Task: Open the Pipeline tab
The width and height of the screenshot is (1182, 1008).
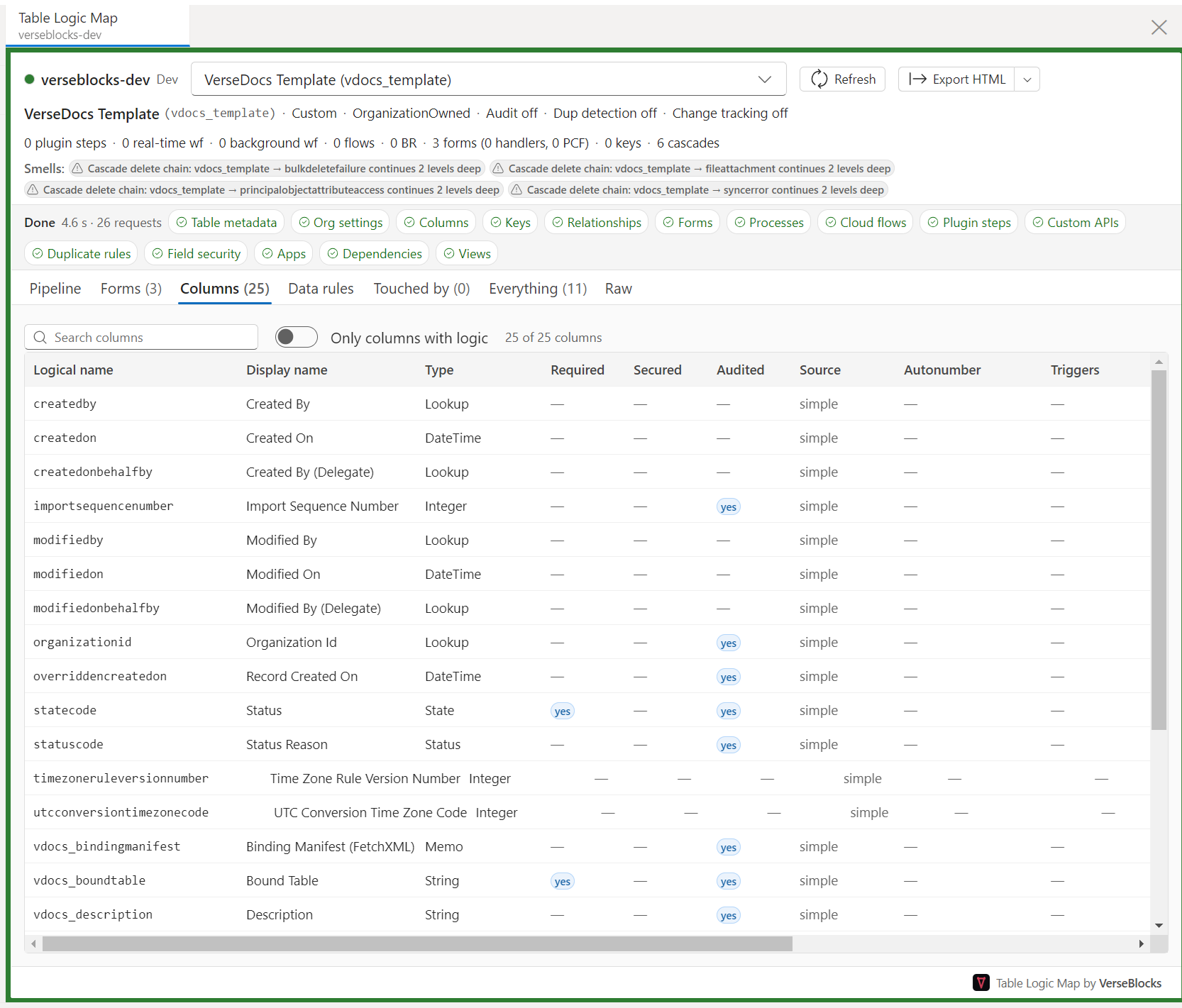Action: pos(55,289)
